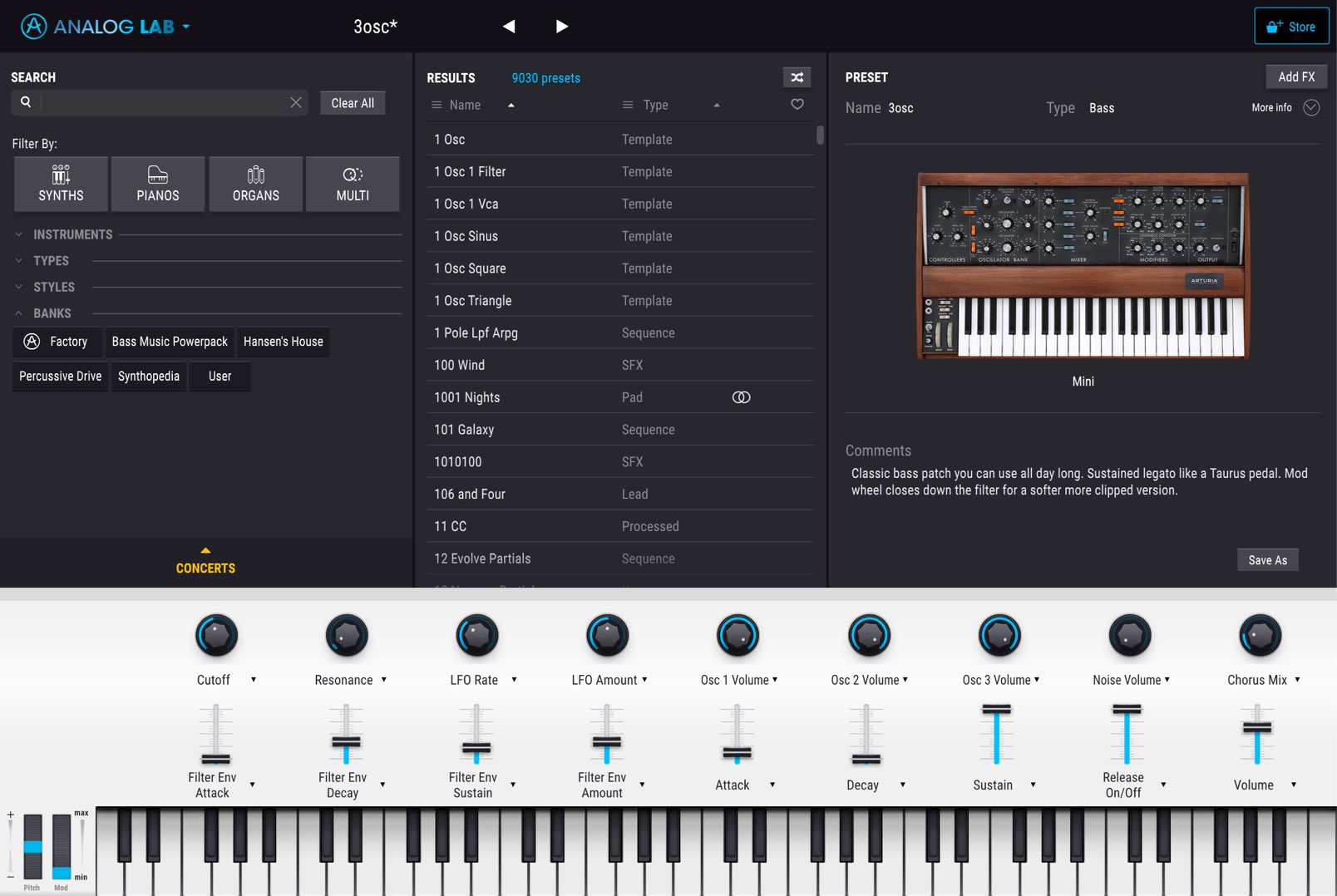This screenshot has height=896, width=1337.
Task: Go to the next preset arrow
Action: [x=561, y=27]
